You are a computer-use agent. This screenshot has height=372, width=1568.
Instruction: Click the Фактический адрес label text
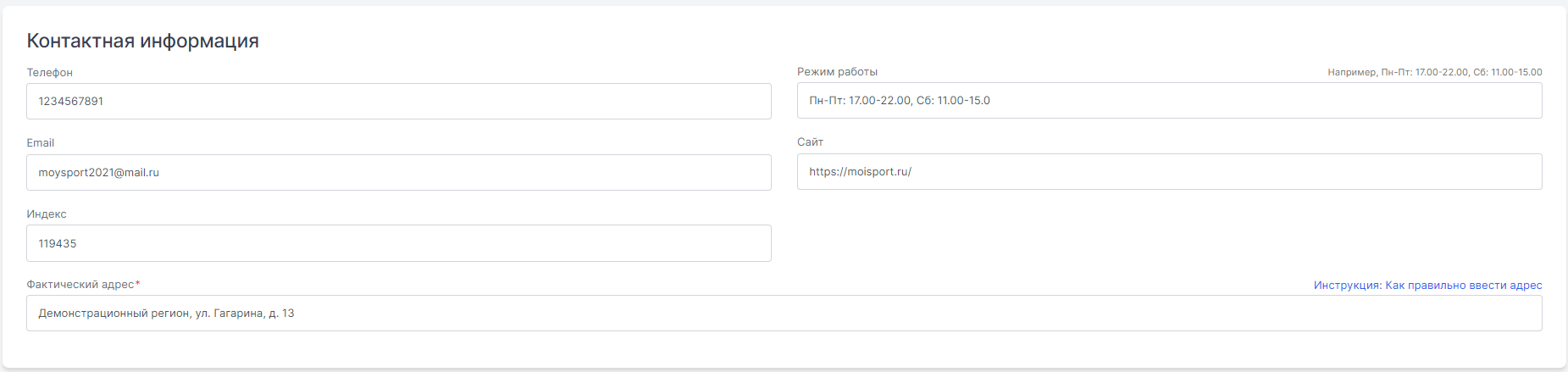(x=80, y=284)
